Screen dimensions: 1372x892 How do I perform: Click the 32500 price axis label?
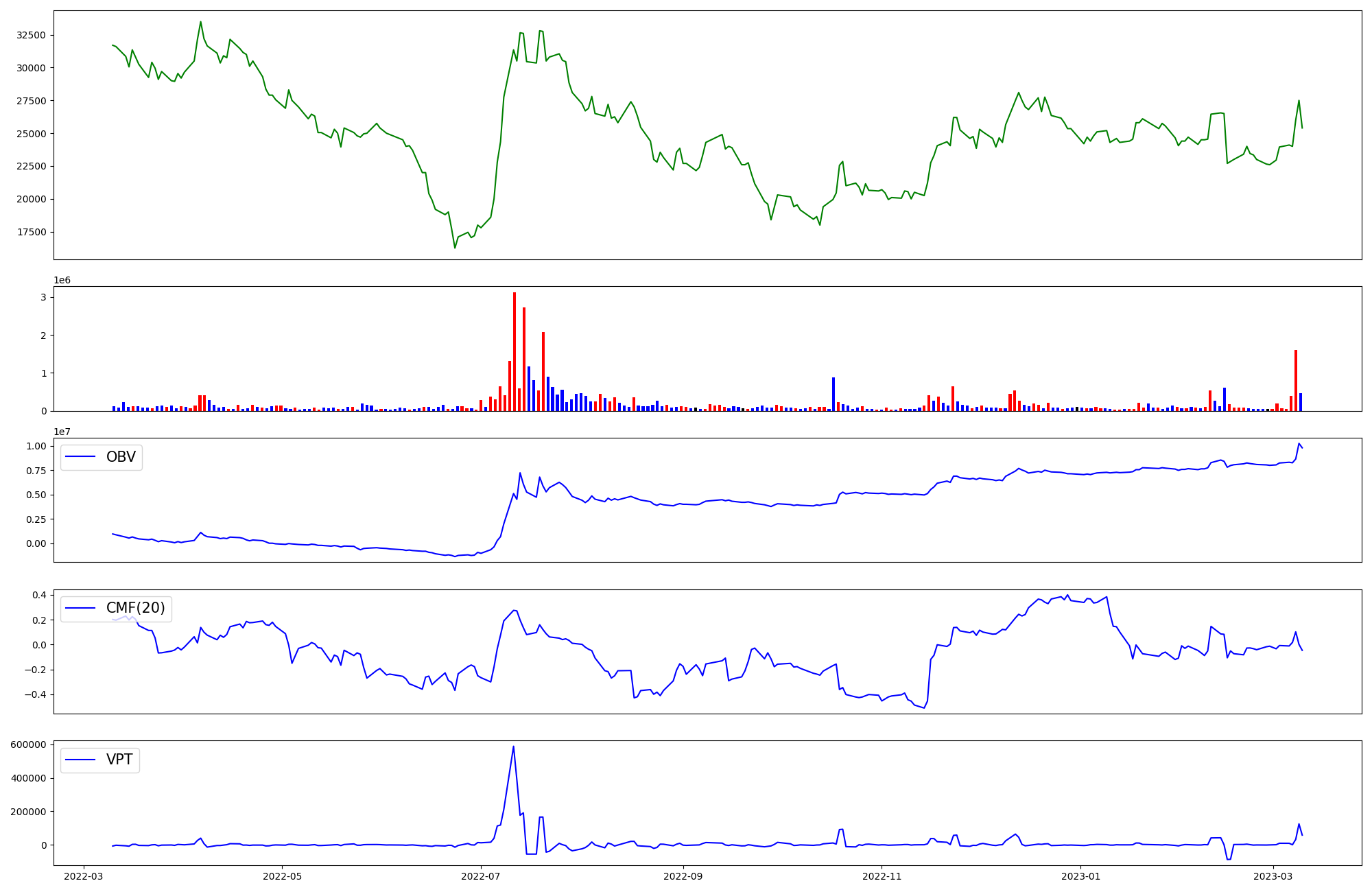coord(31,35)
